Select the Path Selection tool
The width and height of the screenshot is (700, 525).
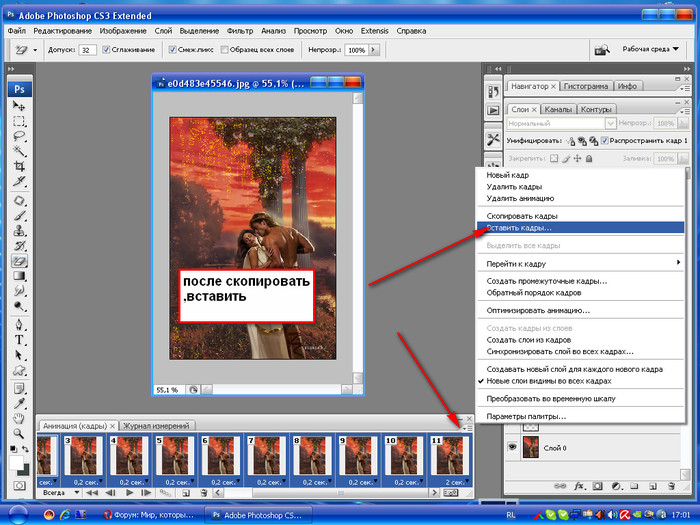(x=19, y=355)
